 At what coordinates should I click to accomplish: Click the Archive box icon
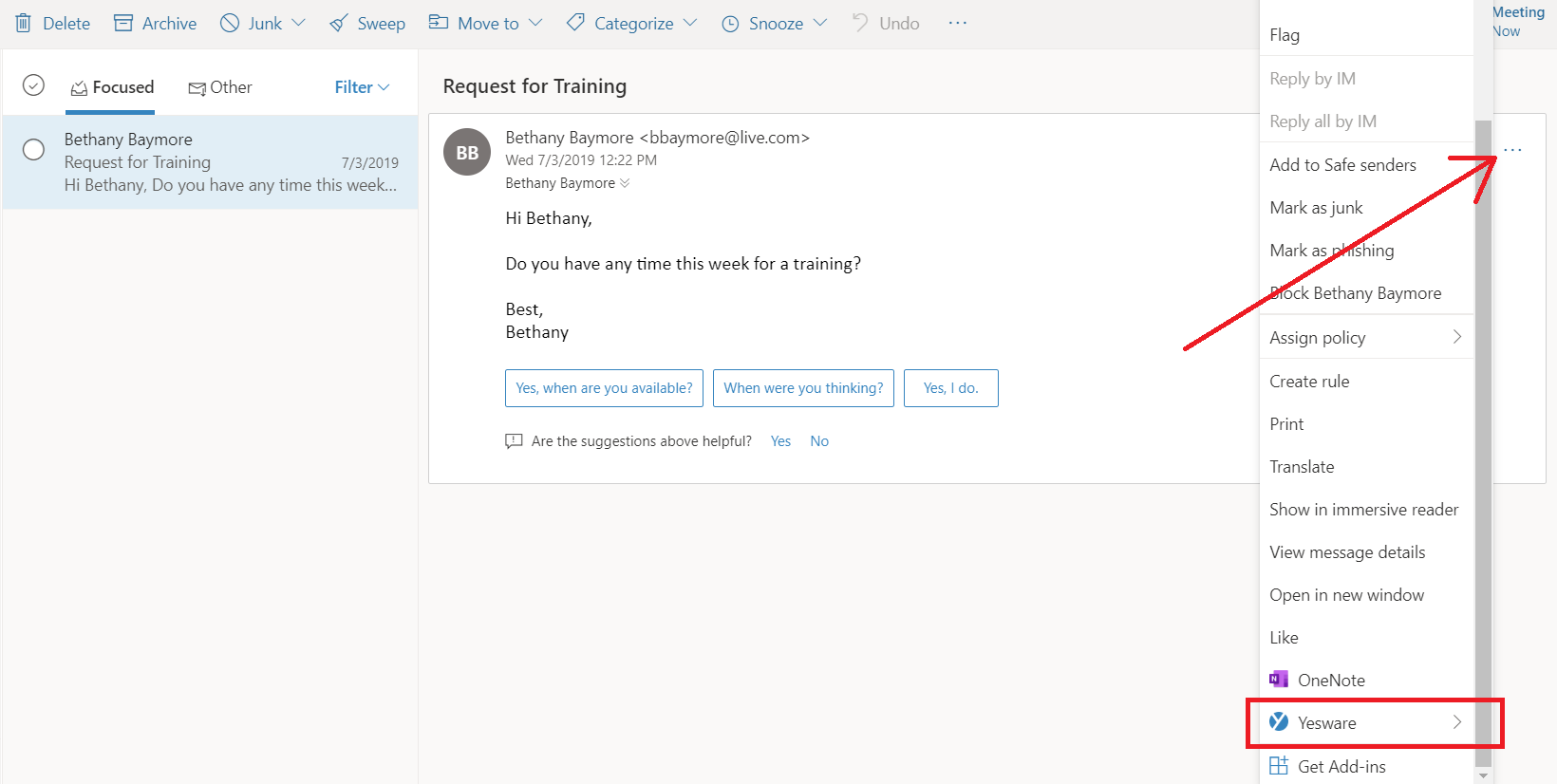(123, 23)
